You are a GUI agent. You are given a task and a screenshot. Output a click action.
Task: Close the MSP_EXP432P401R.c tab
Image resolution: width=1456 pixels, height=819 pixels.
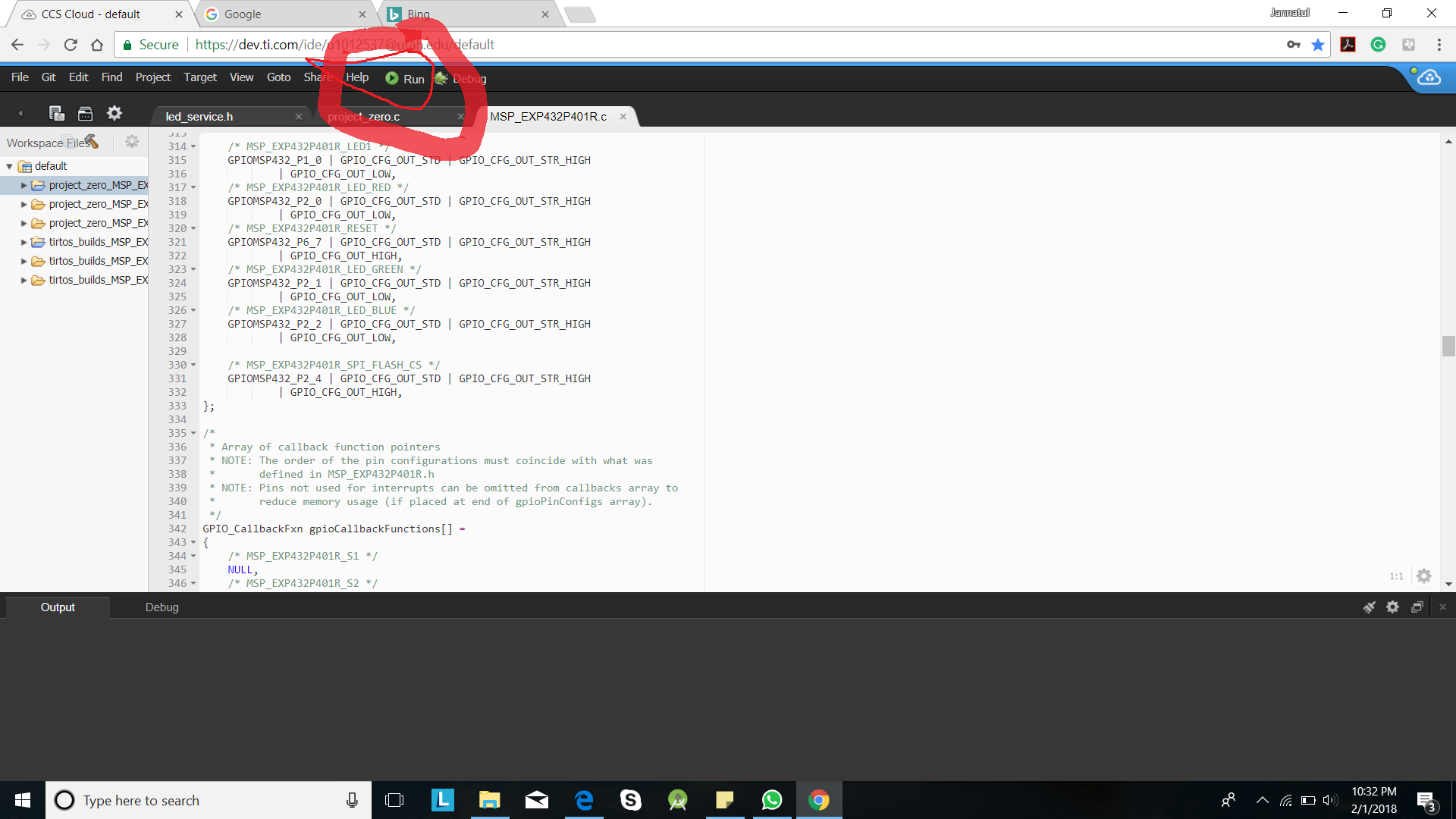tap(623, 117)
